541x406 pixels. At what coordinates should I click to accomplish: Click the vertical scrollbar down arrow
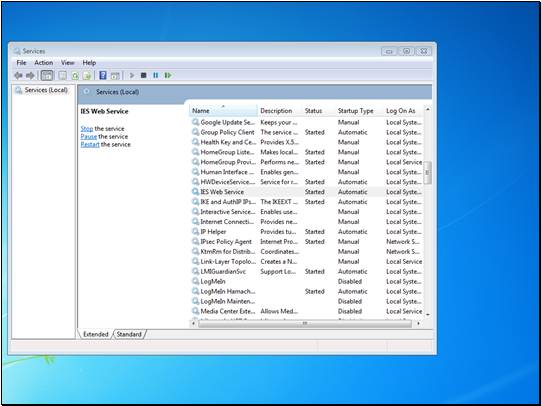coord(428,314)
